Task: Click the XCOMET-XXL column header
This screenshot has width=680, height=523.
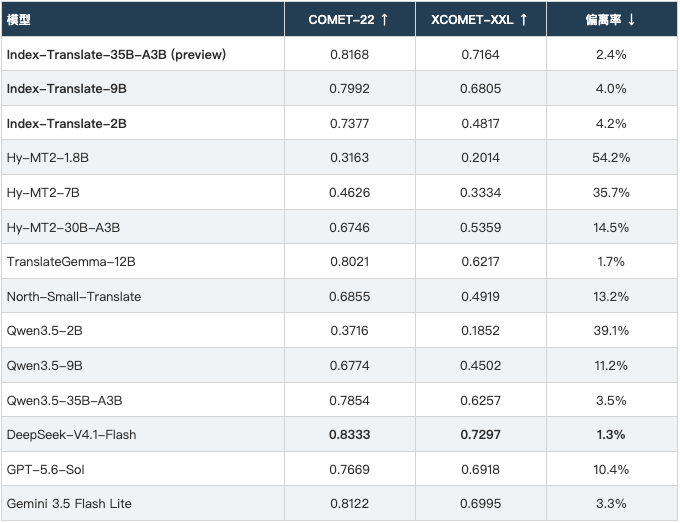Action: click(x=480, y=20)
